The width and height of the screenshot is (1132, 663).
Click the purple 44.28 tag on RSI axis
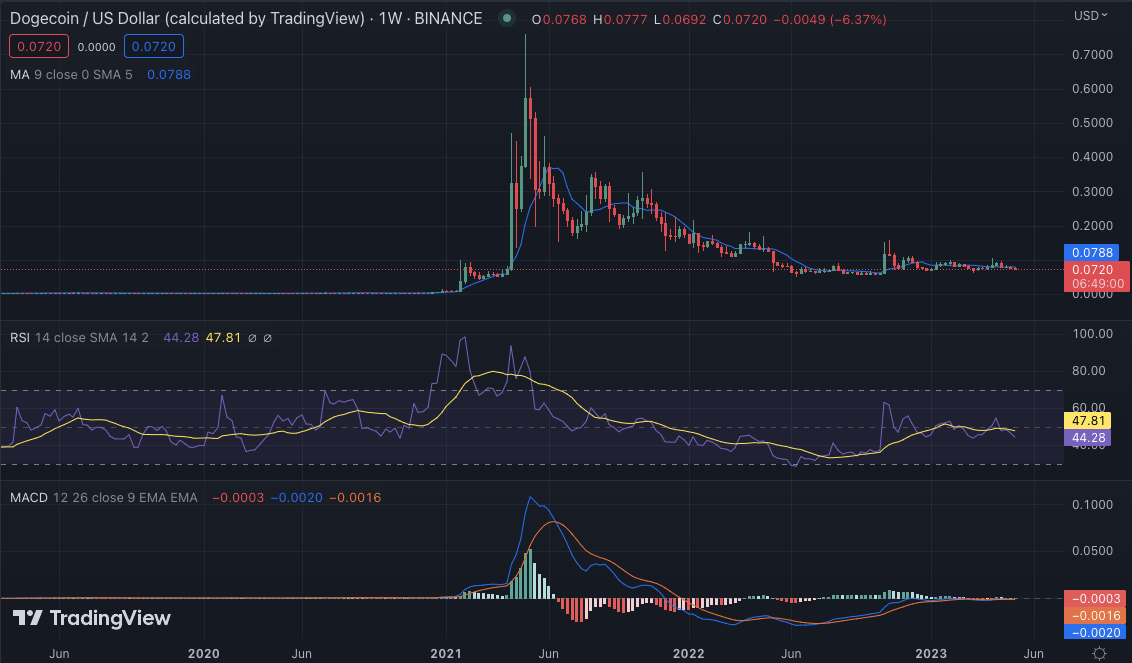tap(1088, 437)
